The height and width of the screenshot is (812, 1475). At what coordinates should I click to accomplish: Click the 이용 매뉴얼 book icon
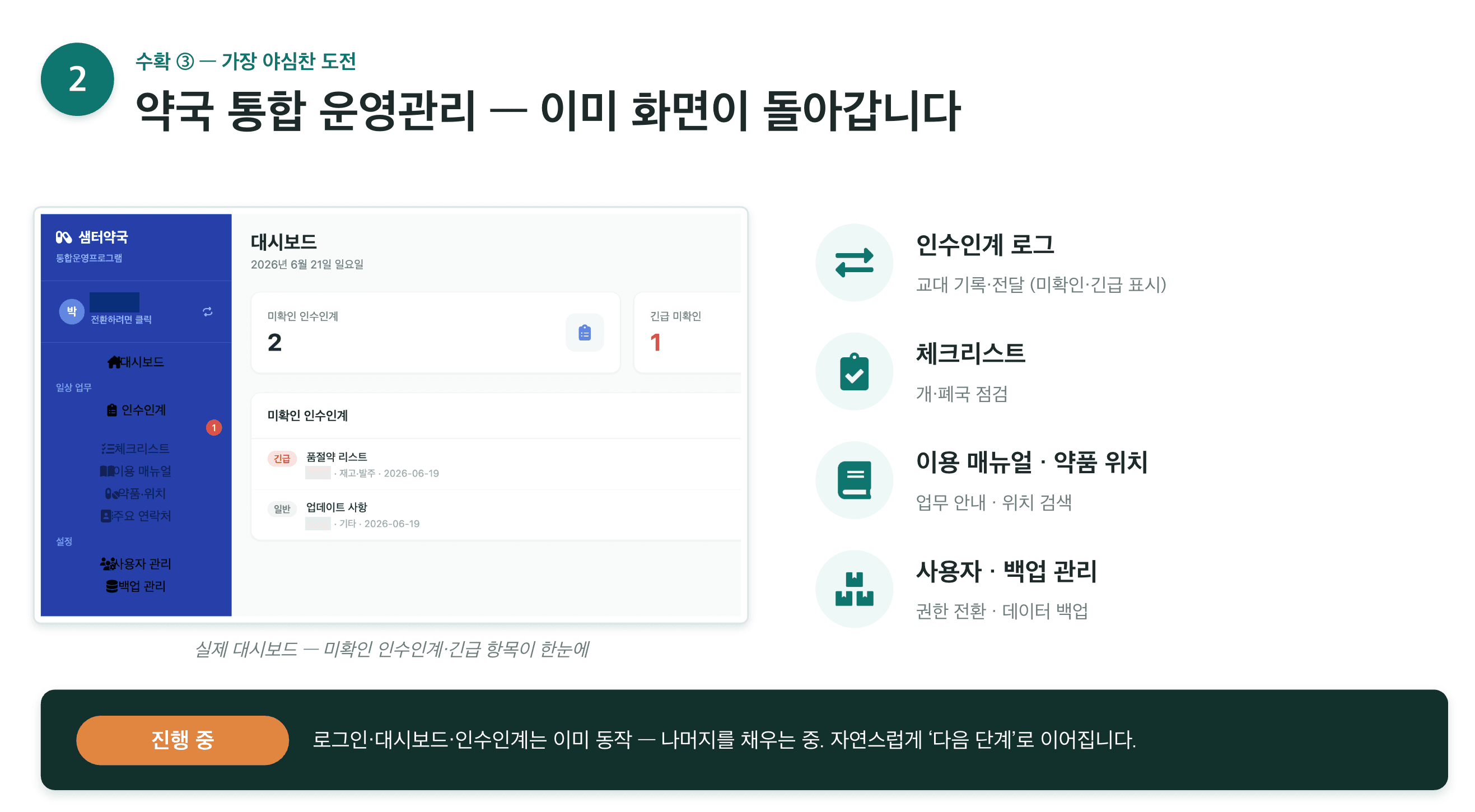click(x=855, y=480)
